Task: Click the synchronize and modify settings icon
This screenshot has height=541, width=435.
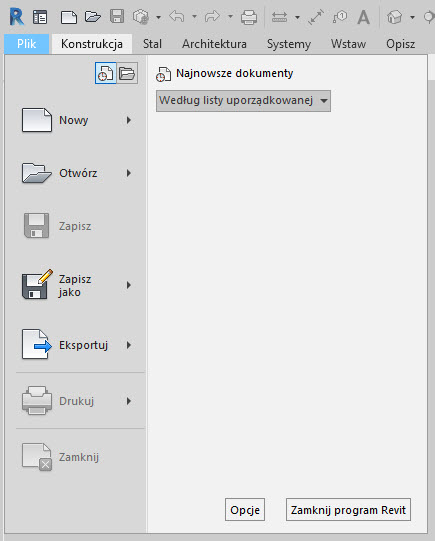Action: (x=141, y=17)
